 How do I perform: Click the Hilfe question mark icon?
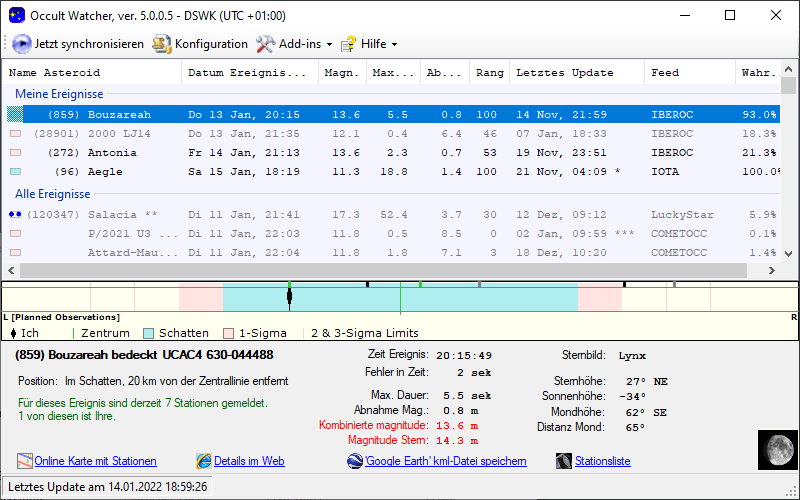349,44
